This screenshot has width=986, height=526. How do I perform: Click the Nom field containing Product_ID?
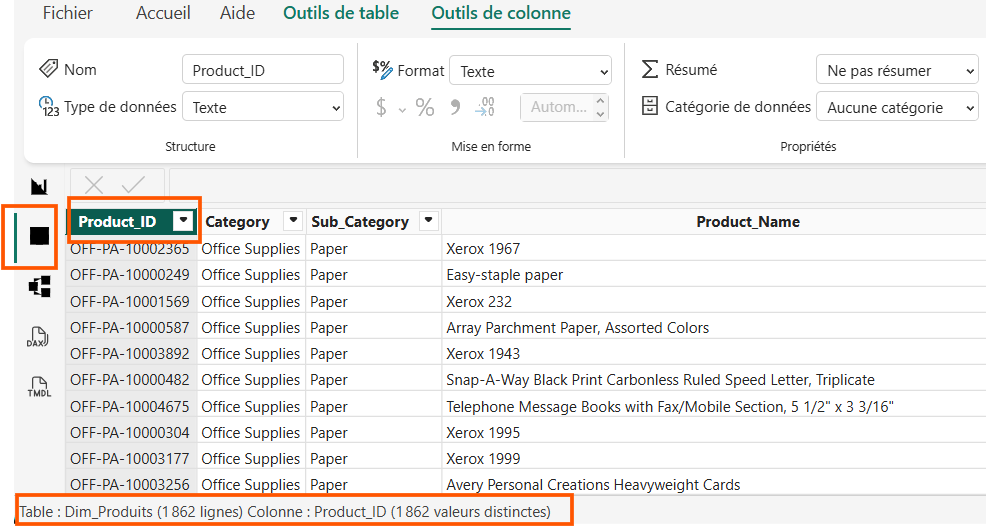[263, 70]
